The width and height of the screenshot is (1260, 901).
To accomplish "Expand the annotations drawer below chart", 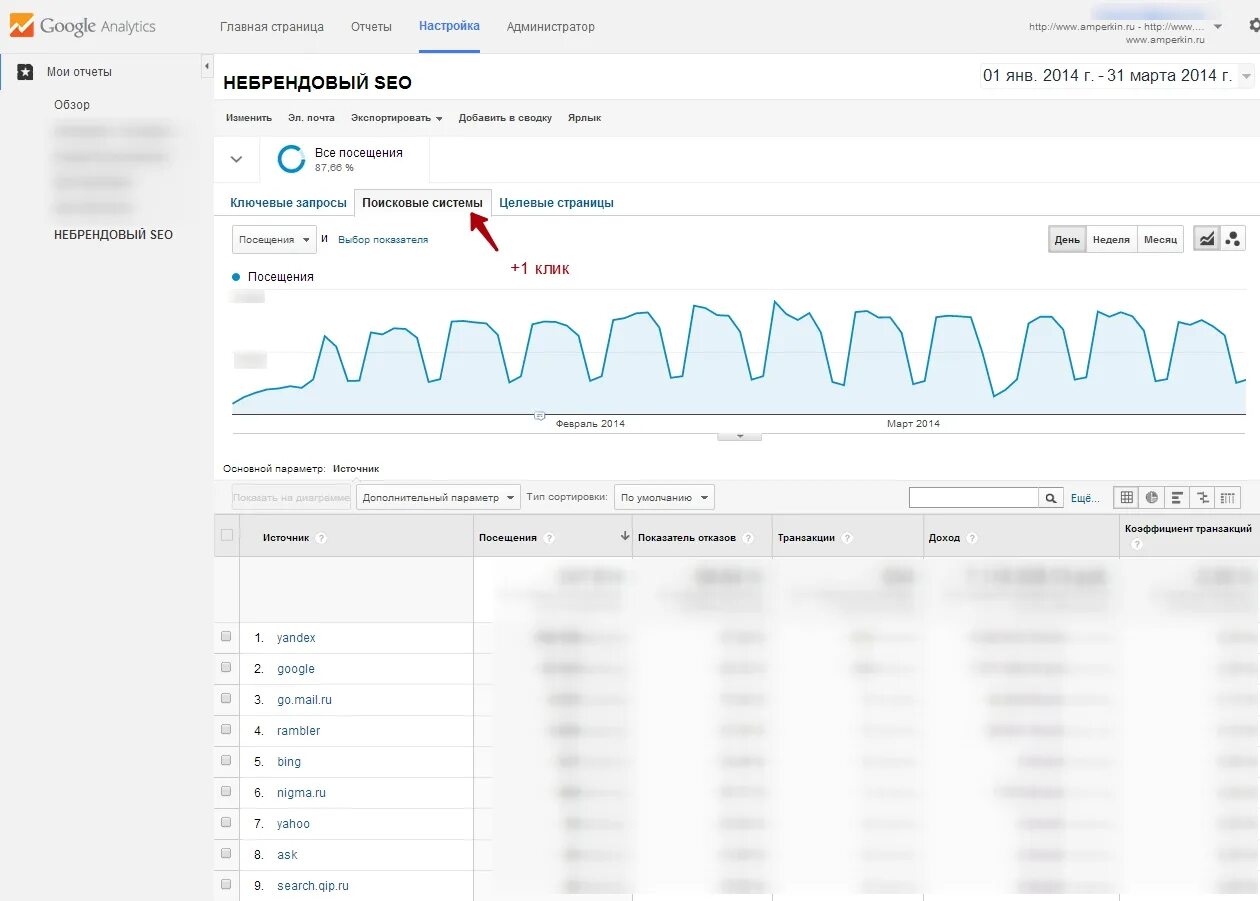I will point(740,436).
